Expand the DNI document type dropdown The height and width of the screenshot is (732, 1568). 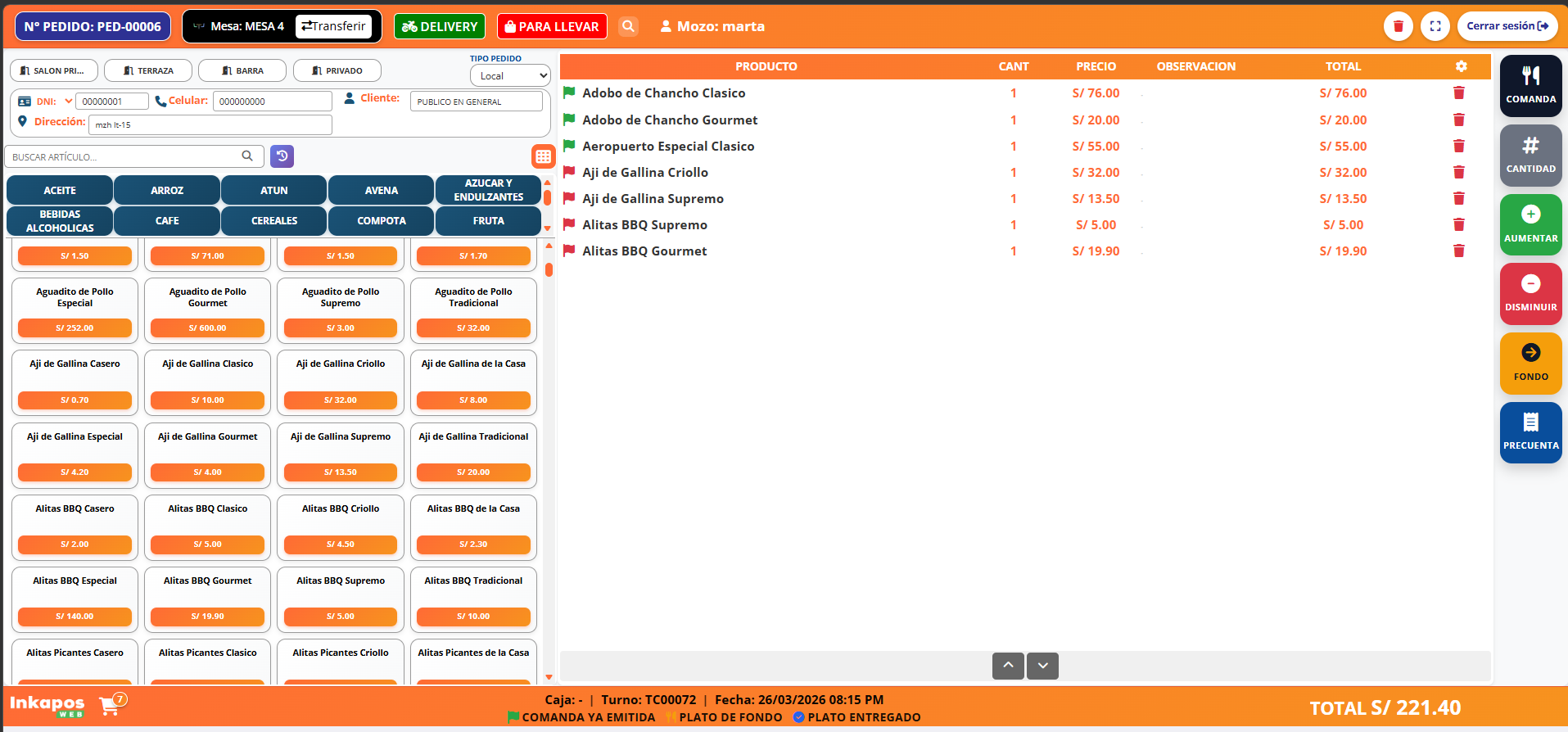[69, 102]
